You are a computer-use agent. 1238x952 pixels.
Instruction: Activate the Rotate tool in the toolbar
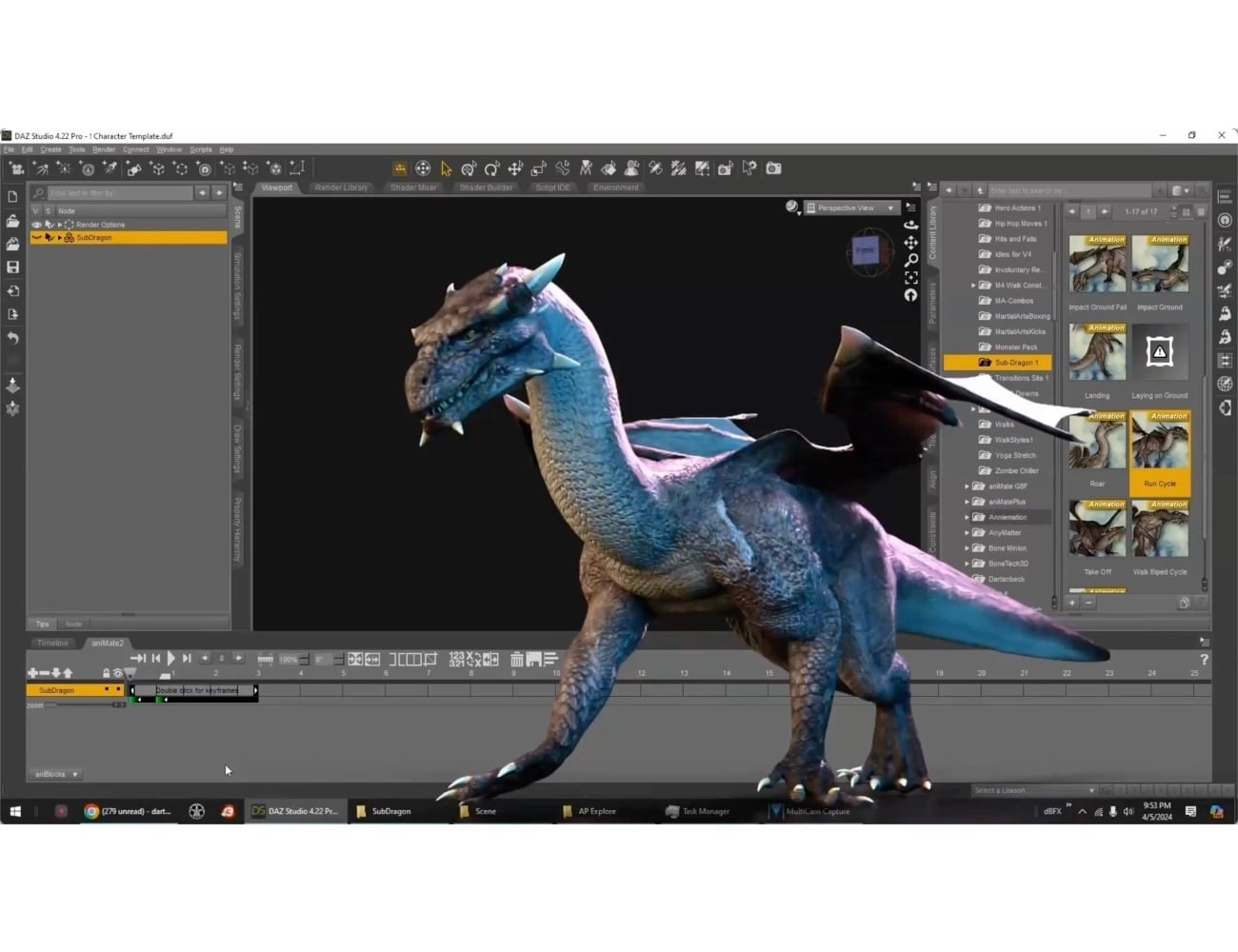click(492, 169)
